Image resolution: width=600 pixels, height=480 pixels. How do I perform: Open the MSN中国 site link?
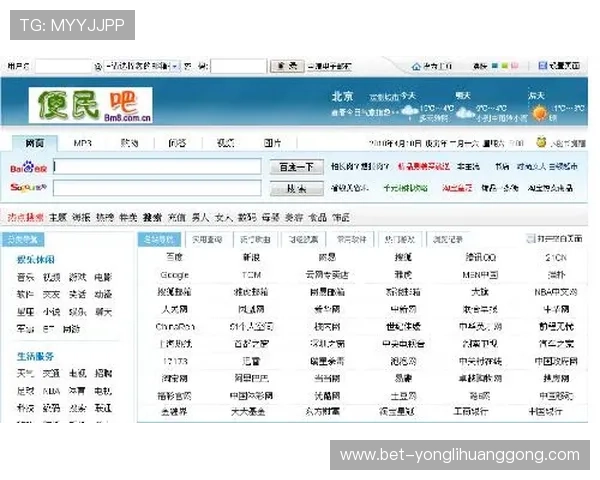(480, 275)
